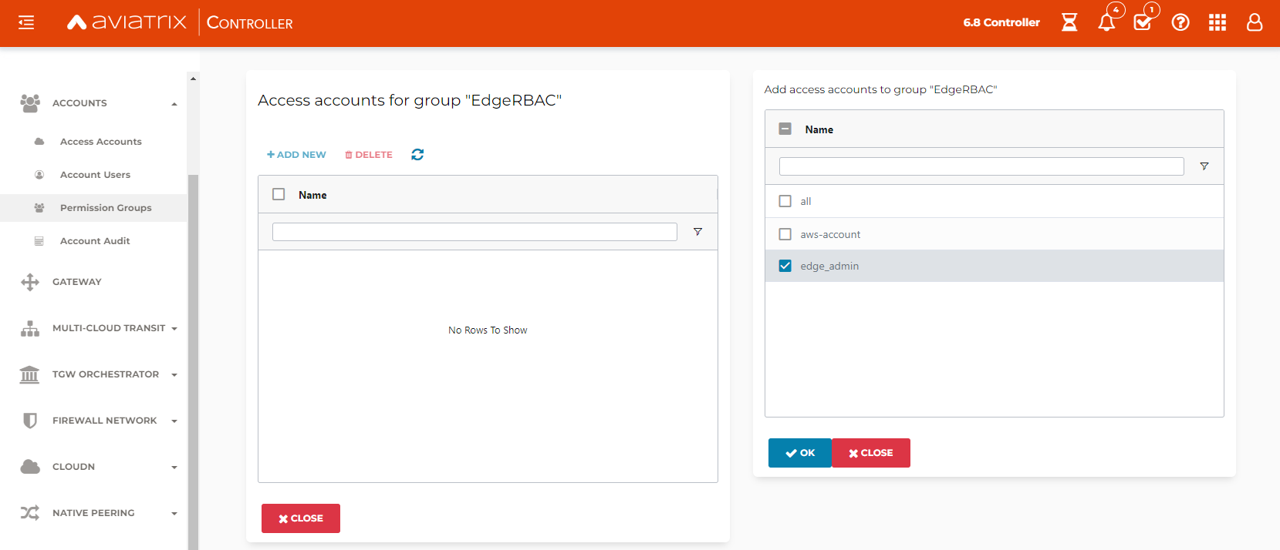The image size is (1280, 550).
Task: Click the Aviatrix Controller logo
Action: [180, 22]
